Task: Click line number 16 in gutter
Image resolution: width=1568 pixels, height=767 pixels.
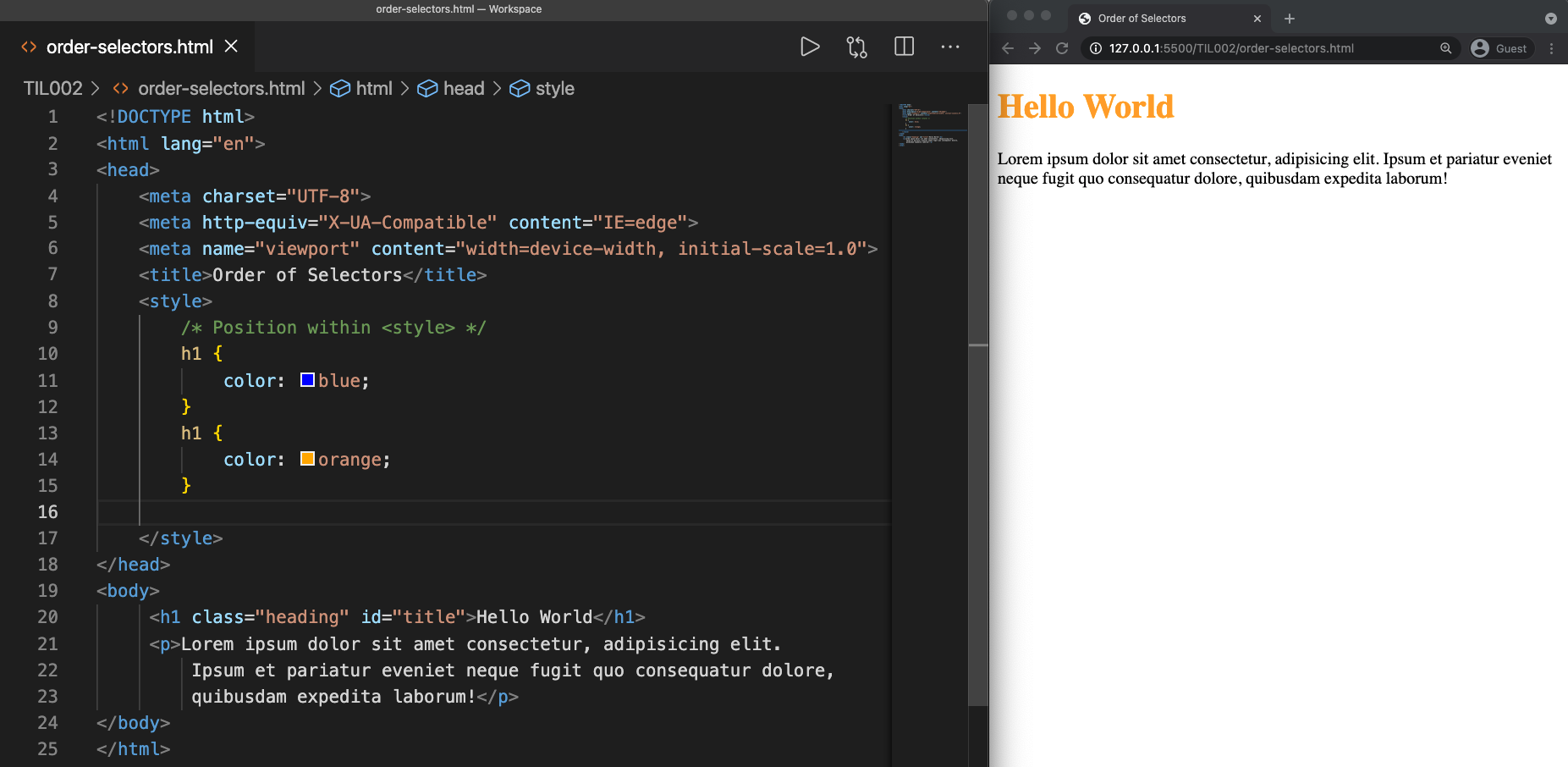Action: coord(47,511)
